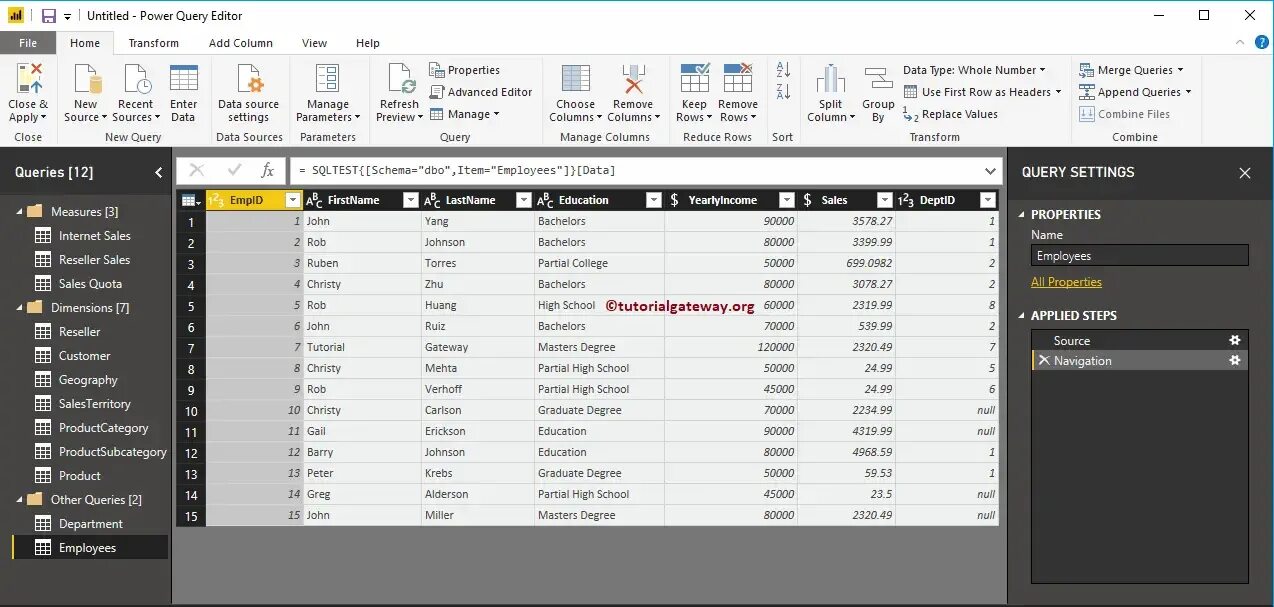This screenshot has width=1274, height=607.
Task: Select the Department query
Action: point(90,523)
